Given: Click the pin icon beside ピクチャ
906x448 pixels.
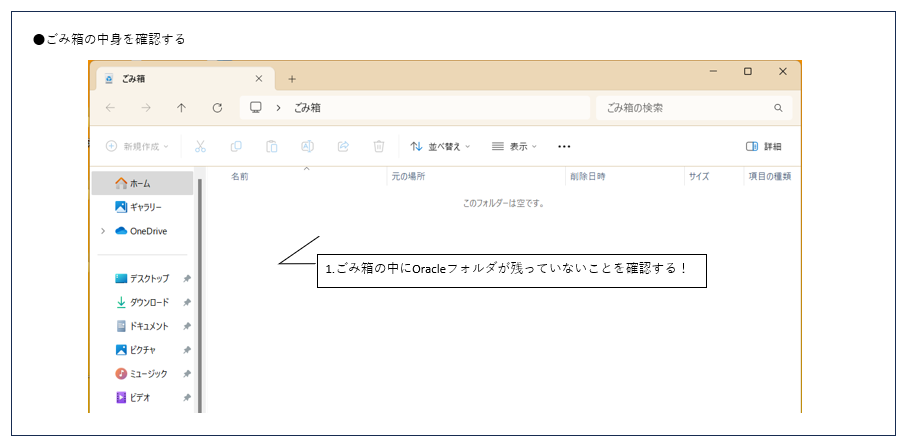Looking at the screenshot, I should pos(187,350).
